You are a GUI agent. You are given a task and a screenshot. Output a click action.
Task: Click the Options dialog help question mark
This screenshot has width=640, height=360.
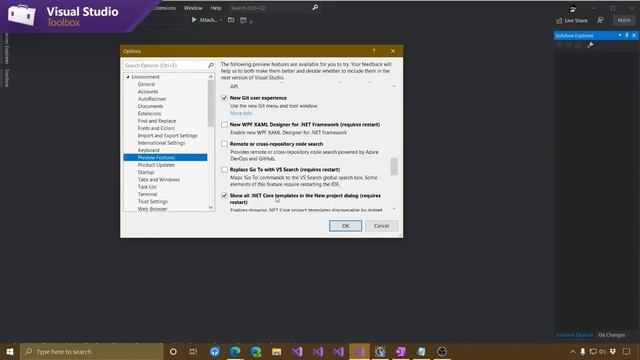(374, 51)
